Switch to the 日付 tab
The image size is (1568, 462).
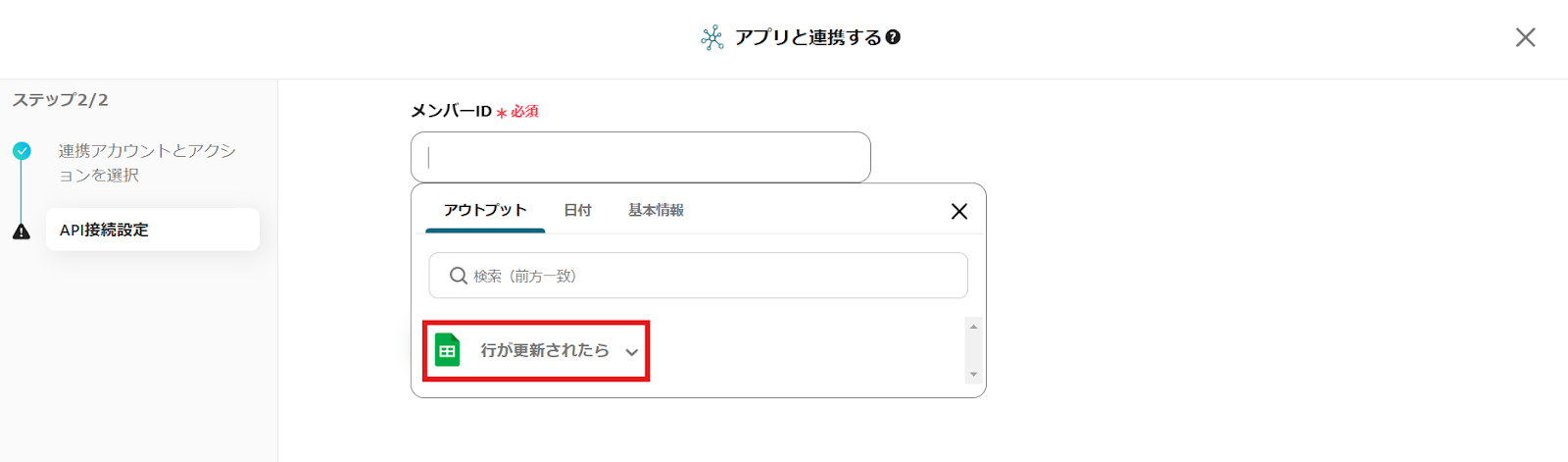tap(577, 210)
